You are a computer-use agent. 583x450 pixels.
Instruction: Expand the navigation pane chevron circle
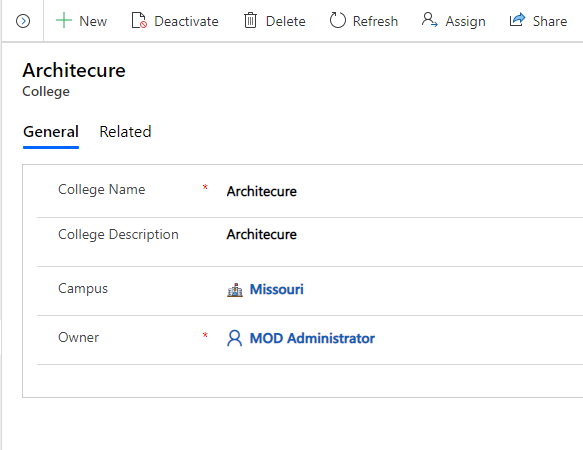pyautogui.click(x=23, y=21)
